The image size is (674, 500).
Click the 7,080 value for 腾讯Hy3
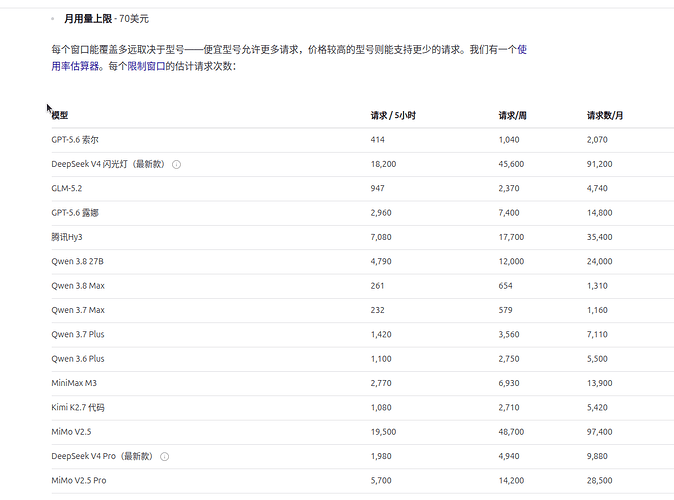pyautogui.click(x=381, y=237)
